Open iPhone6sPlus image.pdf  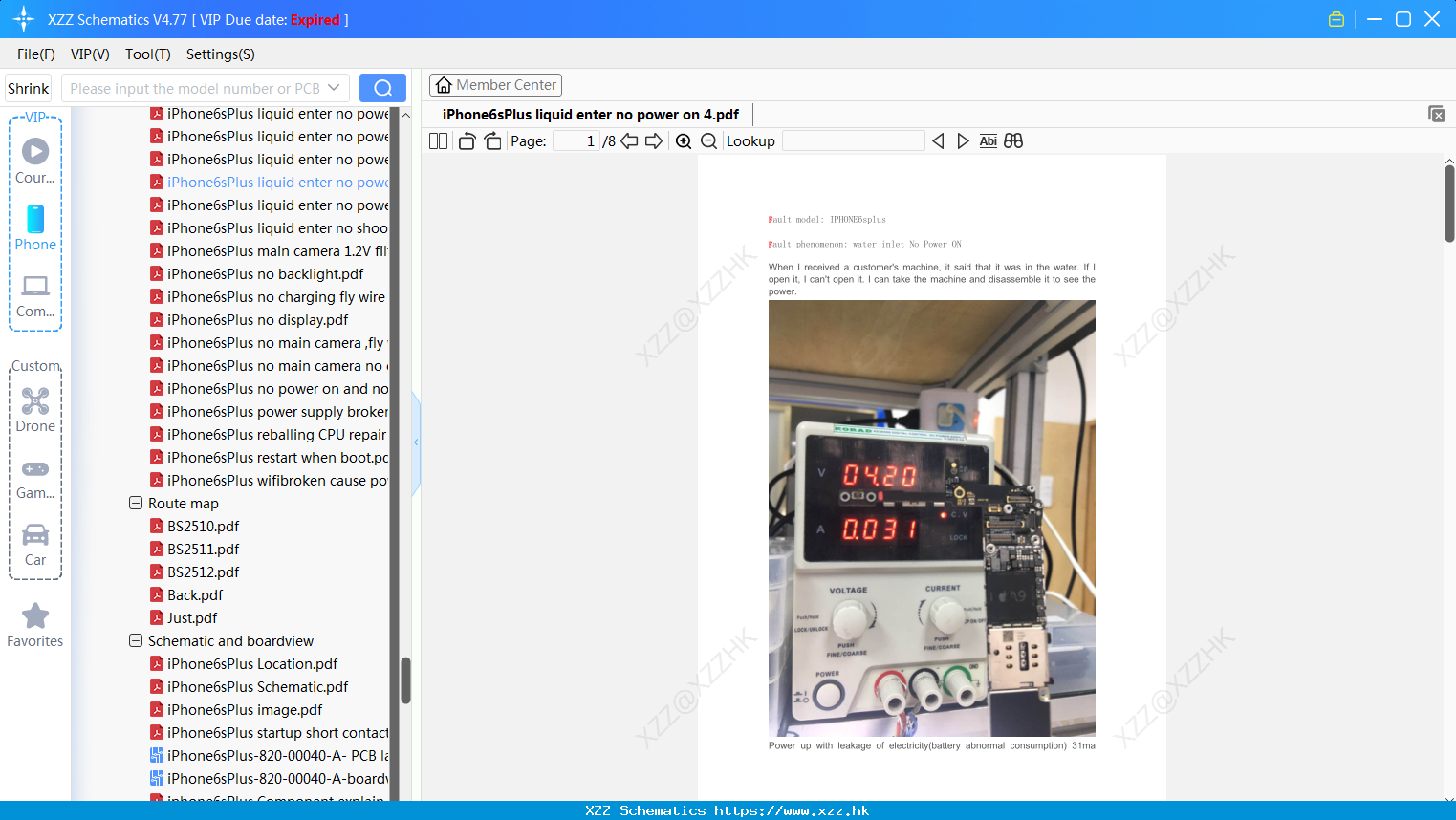[x=236, y=710]
